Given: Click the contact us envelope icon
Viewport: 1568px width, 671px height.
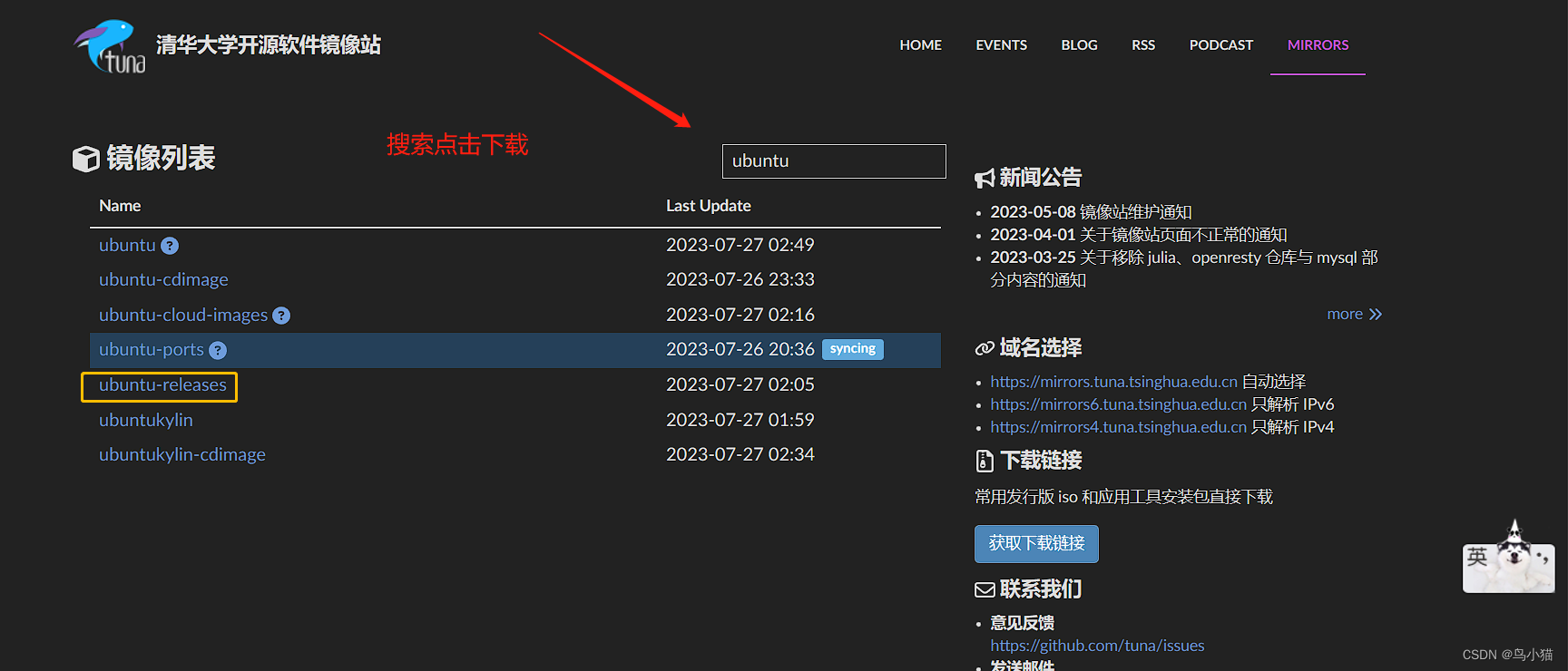Looking at the screenshot, I should [985, 590].
